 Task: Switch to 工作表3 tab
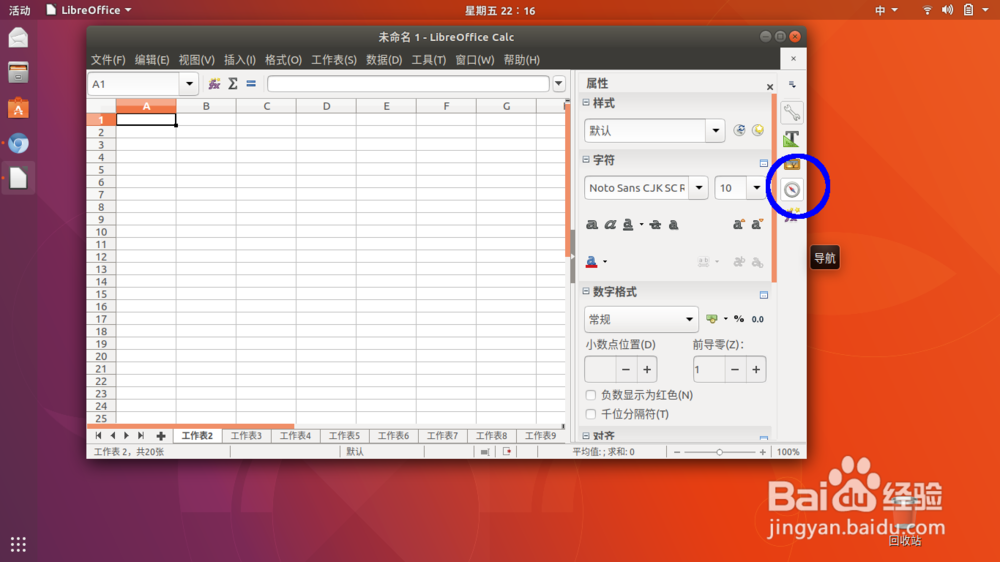pos(246,436)
